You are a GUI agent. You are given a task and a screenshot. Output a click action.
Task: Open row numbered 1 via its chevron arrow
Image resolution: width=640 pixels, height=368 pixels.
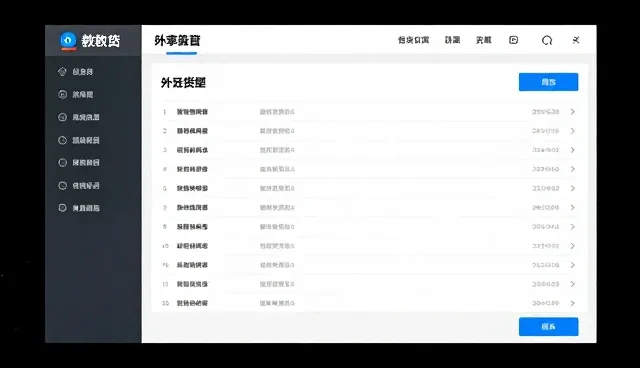click(x=573, y=112)
